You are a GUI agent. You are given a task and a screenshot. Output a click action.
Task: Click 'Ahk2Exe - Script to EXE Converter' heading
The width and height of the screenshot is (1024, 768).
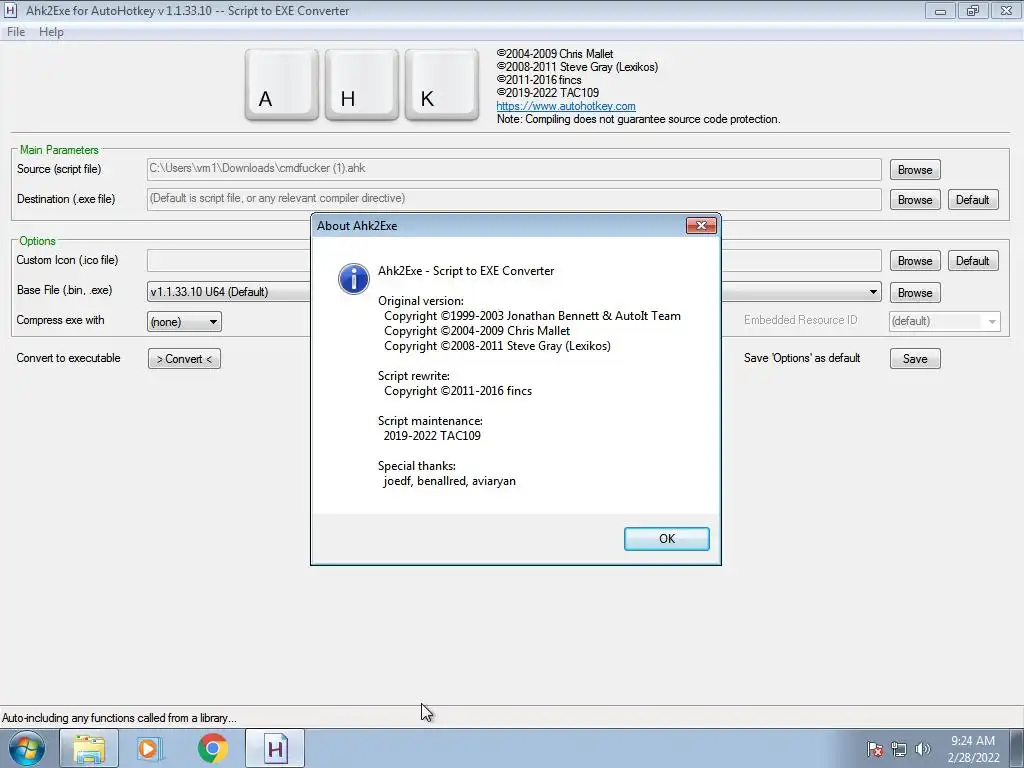[x=466, y=270]
